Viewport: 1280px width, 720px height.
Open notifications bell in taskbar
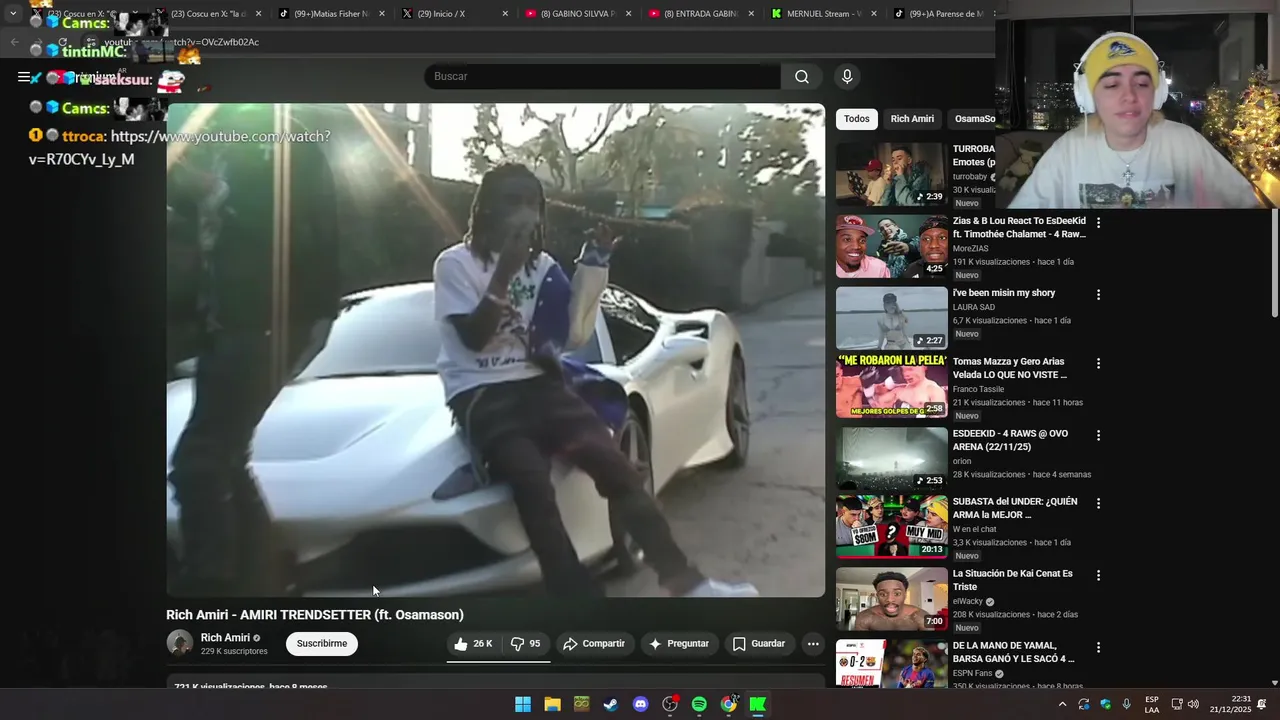point(1262,704)
